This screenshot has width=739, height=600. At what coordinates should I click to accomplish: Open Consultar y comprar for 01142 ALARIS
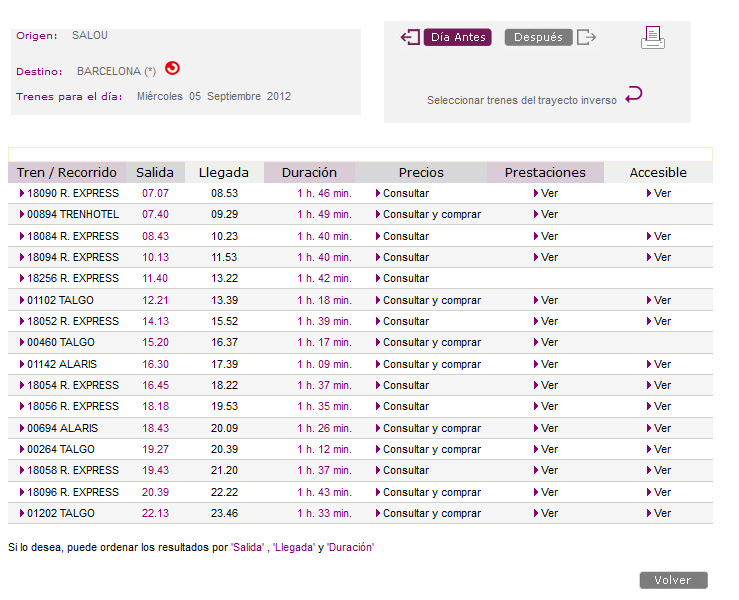(x=428, y=364)
